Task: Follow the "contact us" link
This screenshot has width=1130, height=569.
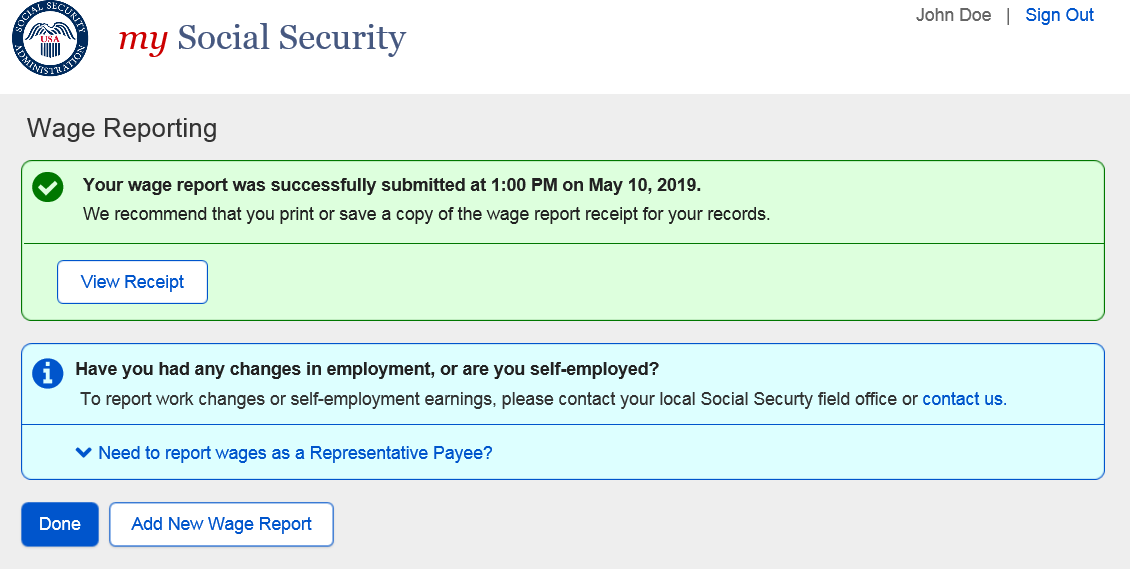Action: pos(963,399)
